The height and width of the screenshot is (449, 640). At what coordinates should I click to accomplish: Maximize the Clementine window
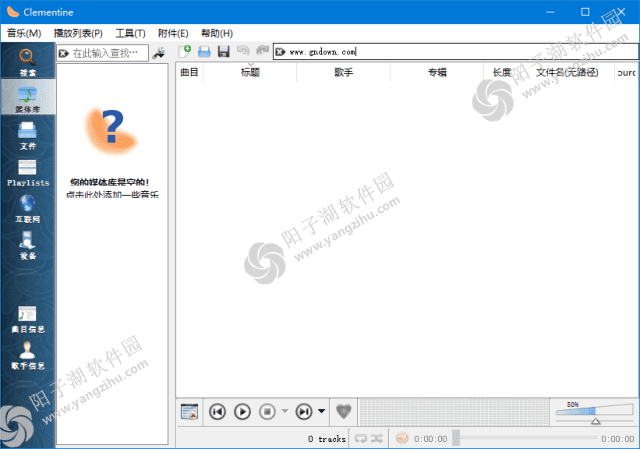(585, 12)
